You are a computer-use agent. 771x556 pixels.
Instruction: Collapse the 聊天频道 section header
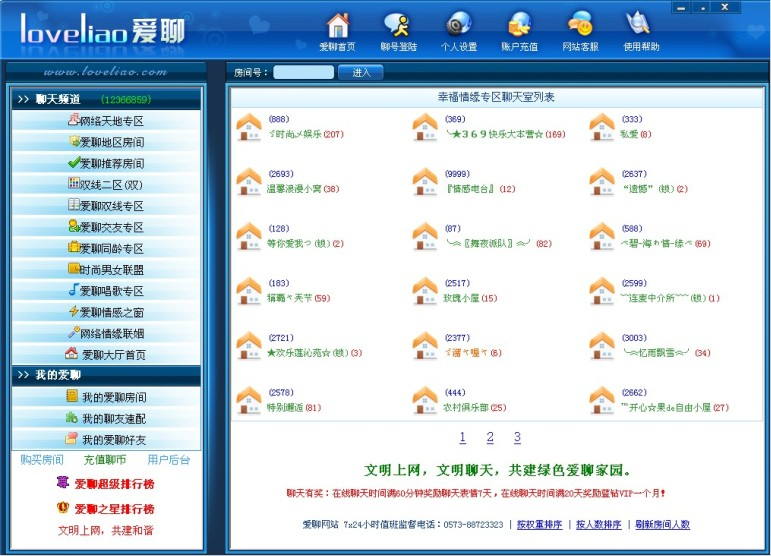point(105,100)
